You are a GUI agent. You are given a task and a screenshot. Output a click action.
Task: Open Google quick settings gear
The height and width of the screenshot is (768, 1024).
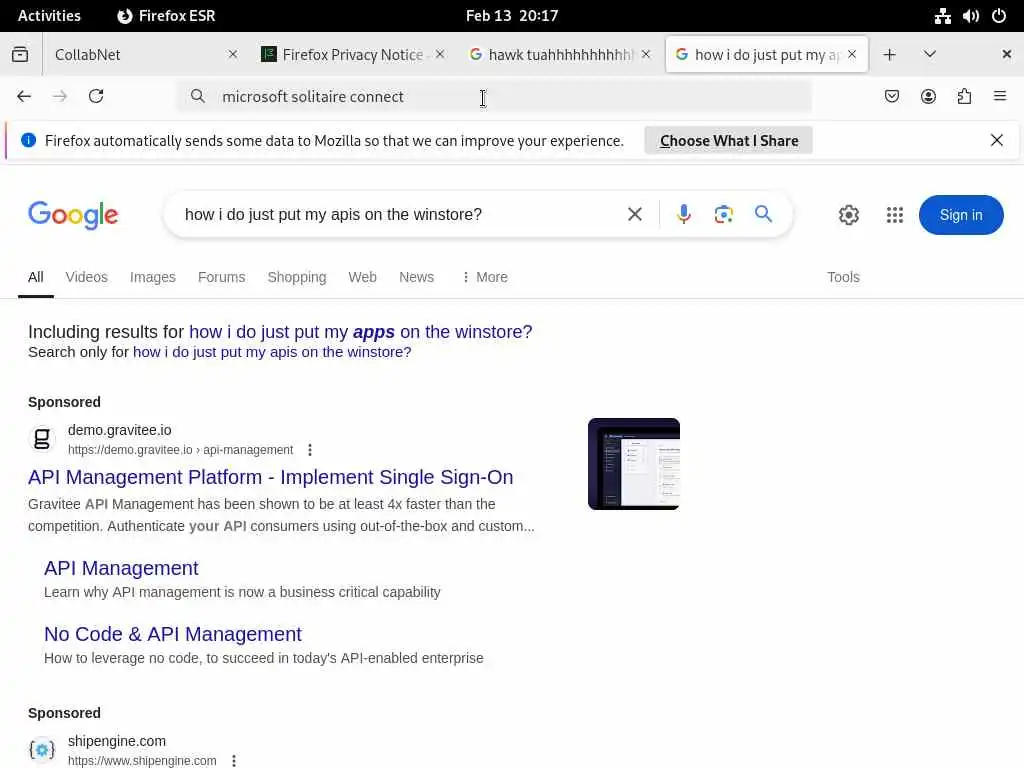tap(849, 215)
